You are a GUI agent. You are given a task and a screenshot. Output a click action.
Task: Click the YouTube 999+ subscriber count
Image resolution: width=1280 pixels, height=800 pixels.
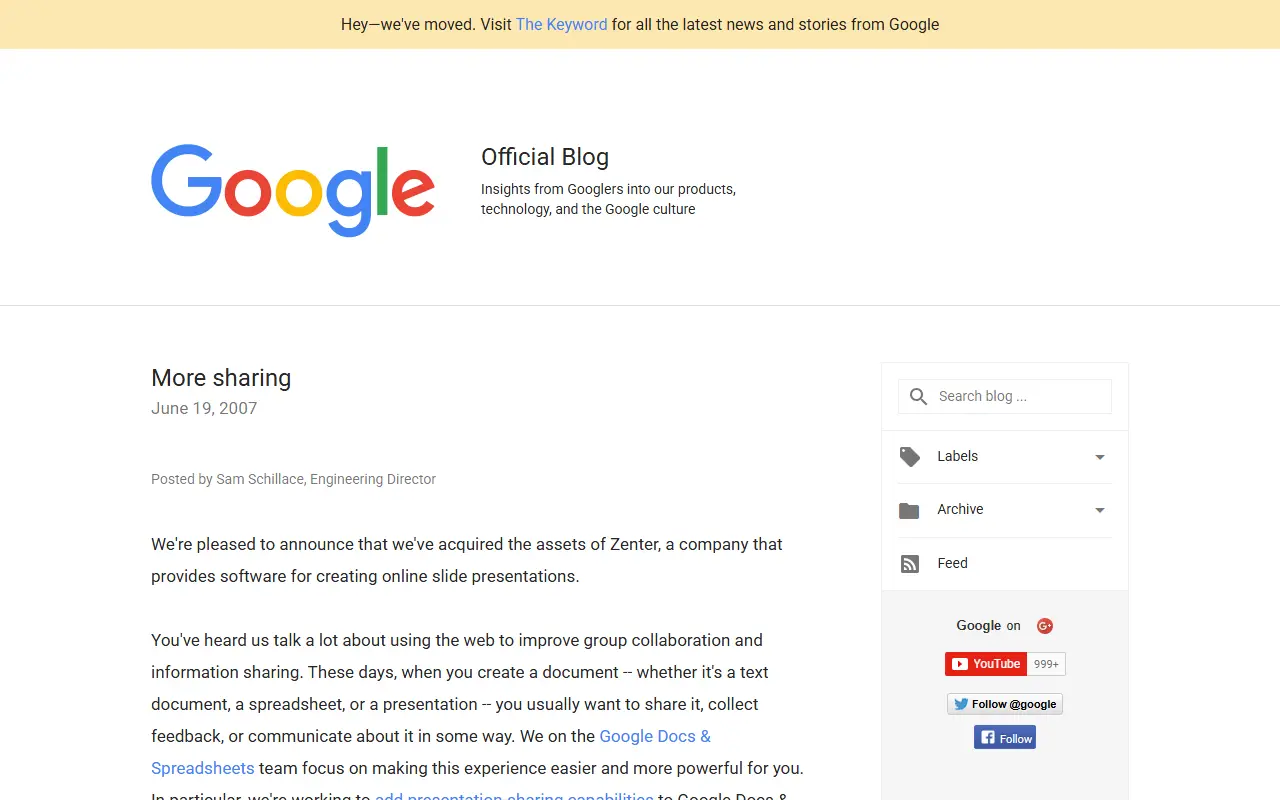pos(1046,664)
